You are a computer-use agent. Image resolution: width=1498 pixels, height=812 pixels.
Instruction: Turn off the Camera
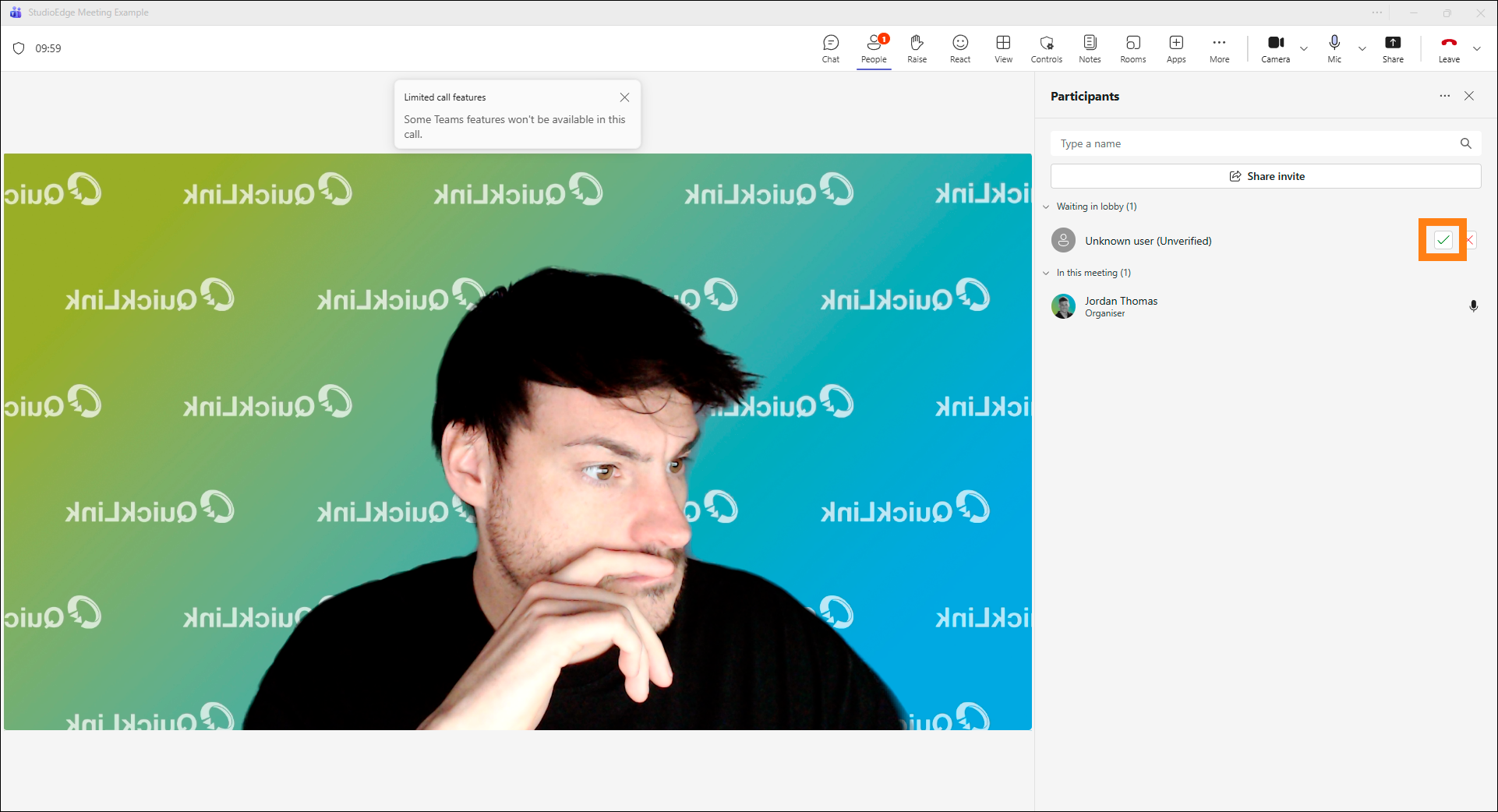[1276, 48]
